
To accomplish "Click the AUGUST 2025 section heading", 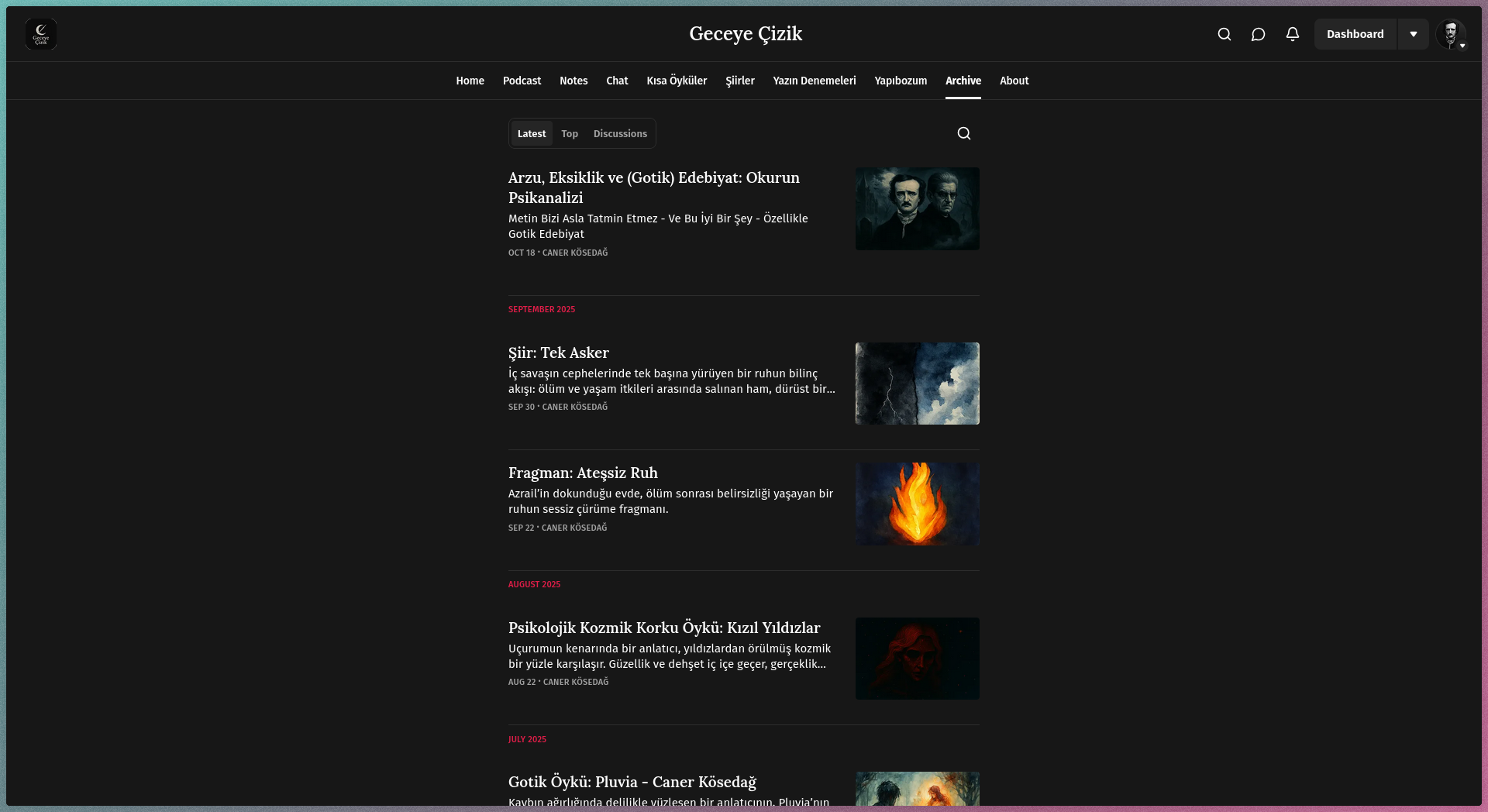I will [x=534, y=584].
